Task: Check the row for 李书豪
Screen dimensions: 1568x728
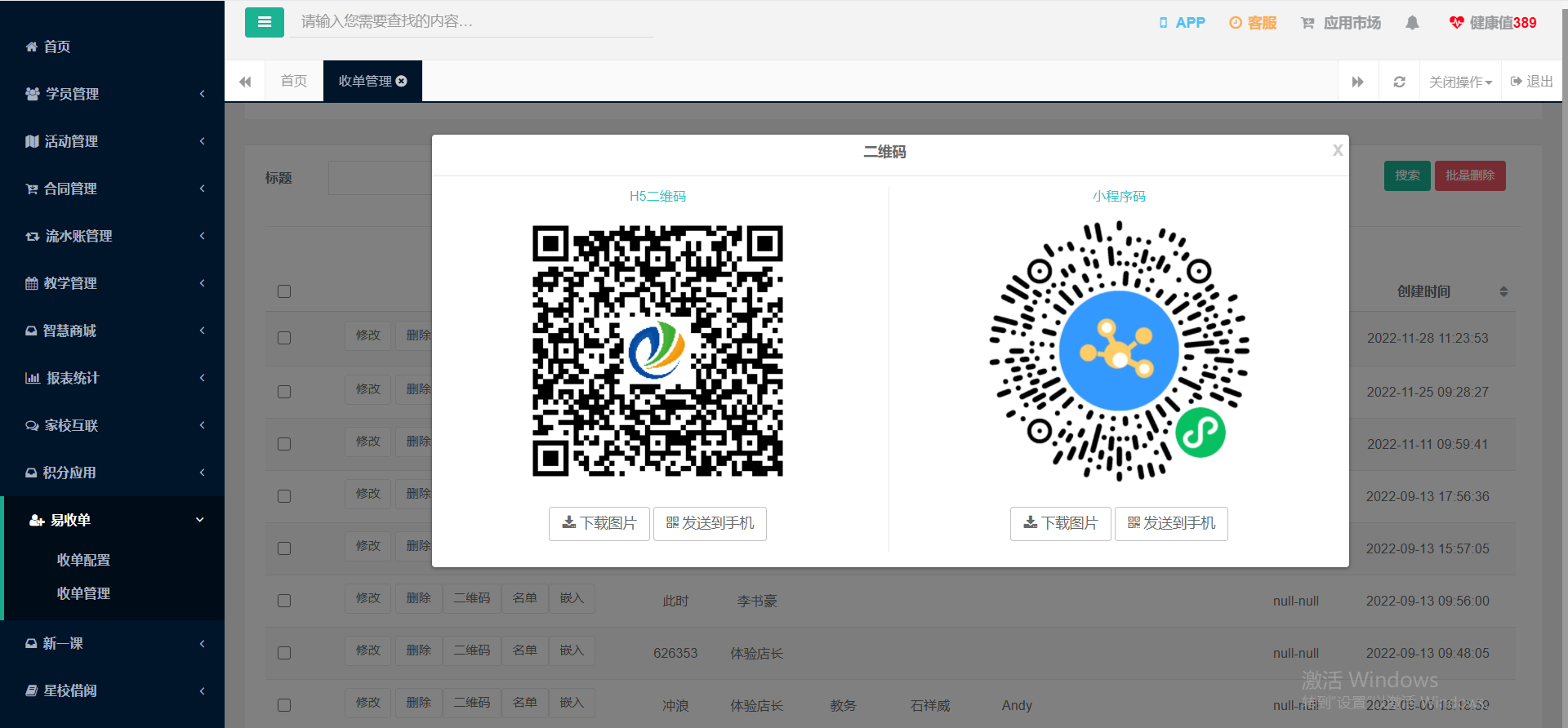Action: [284, 601]
